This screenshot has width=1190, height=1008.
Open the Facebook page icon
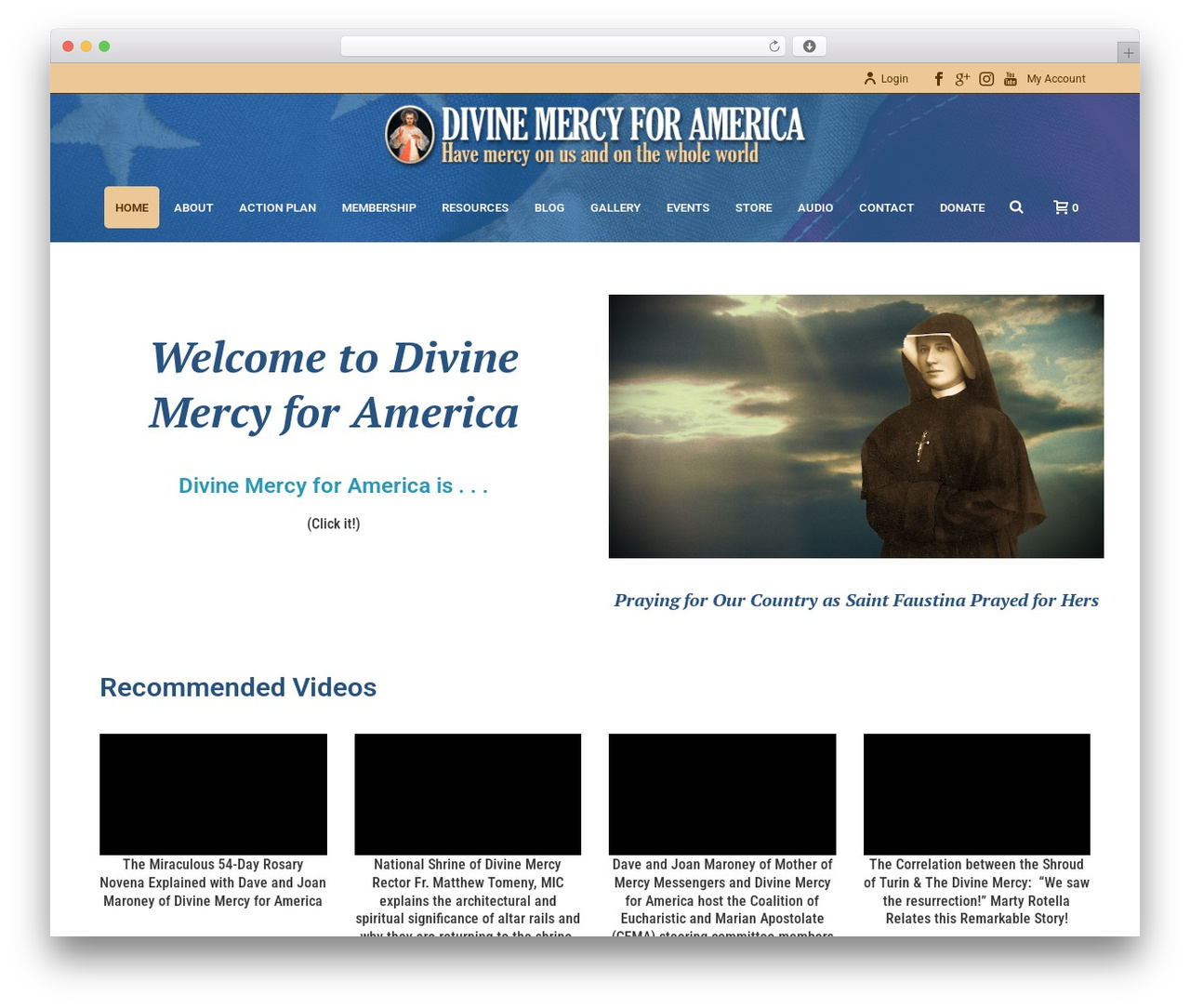pyautogui.click(x=939, y=79)
